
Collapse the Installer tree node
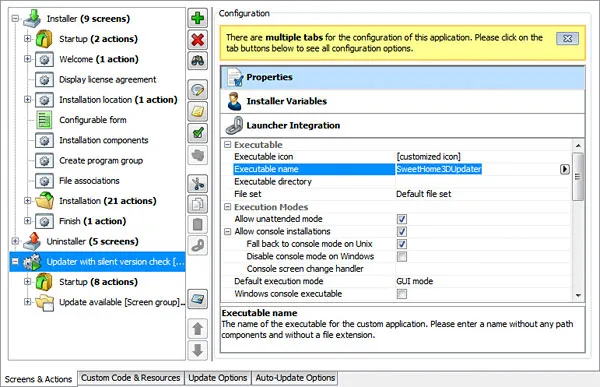pos(15,18)
